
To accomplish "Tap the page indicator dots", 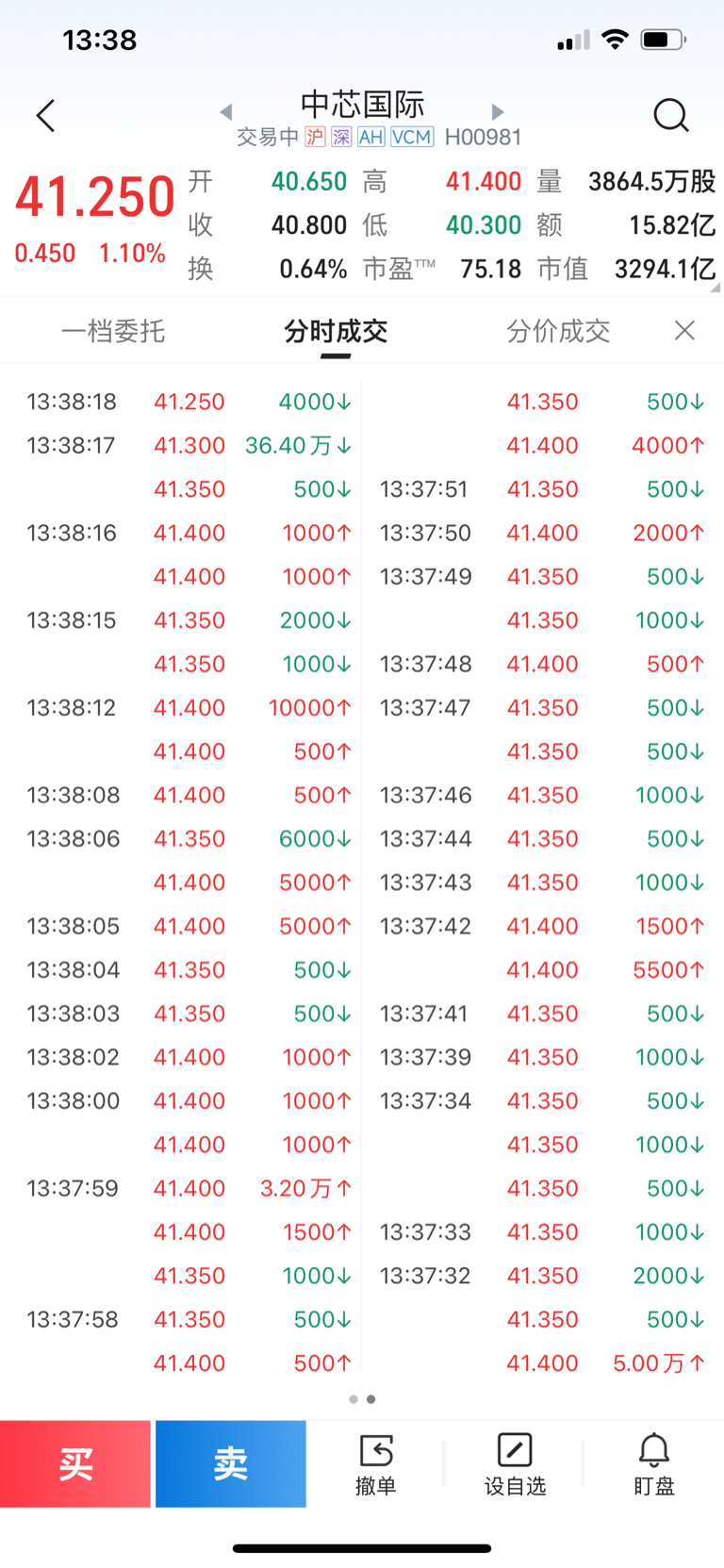I will pyautogui.click(x=362, y=1399).
